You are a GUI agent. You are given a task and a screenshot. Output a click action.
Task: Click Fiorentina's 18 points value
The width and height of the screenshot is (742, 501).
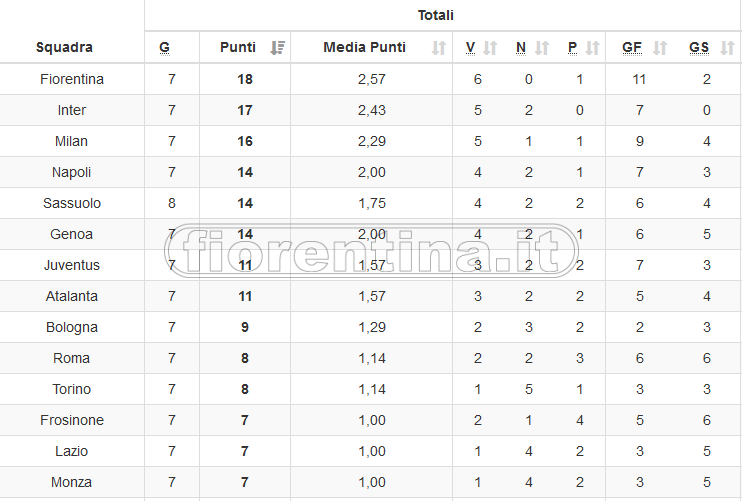(x=245, y=79)
